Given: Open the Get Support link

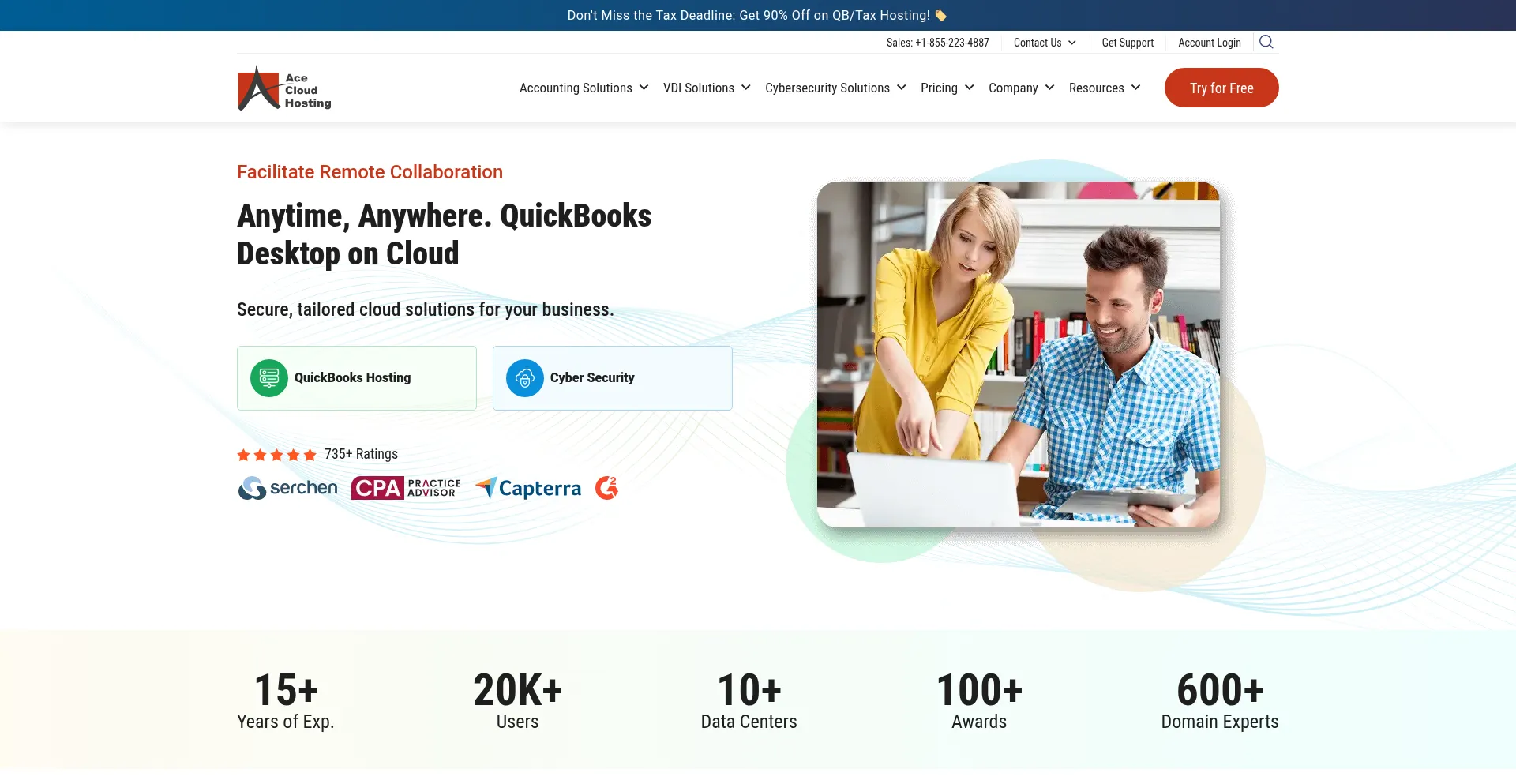Looking at the screenshot, I should click(x=1127, y=43).
